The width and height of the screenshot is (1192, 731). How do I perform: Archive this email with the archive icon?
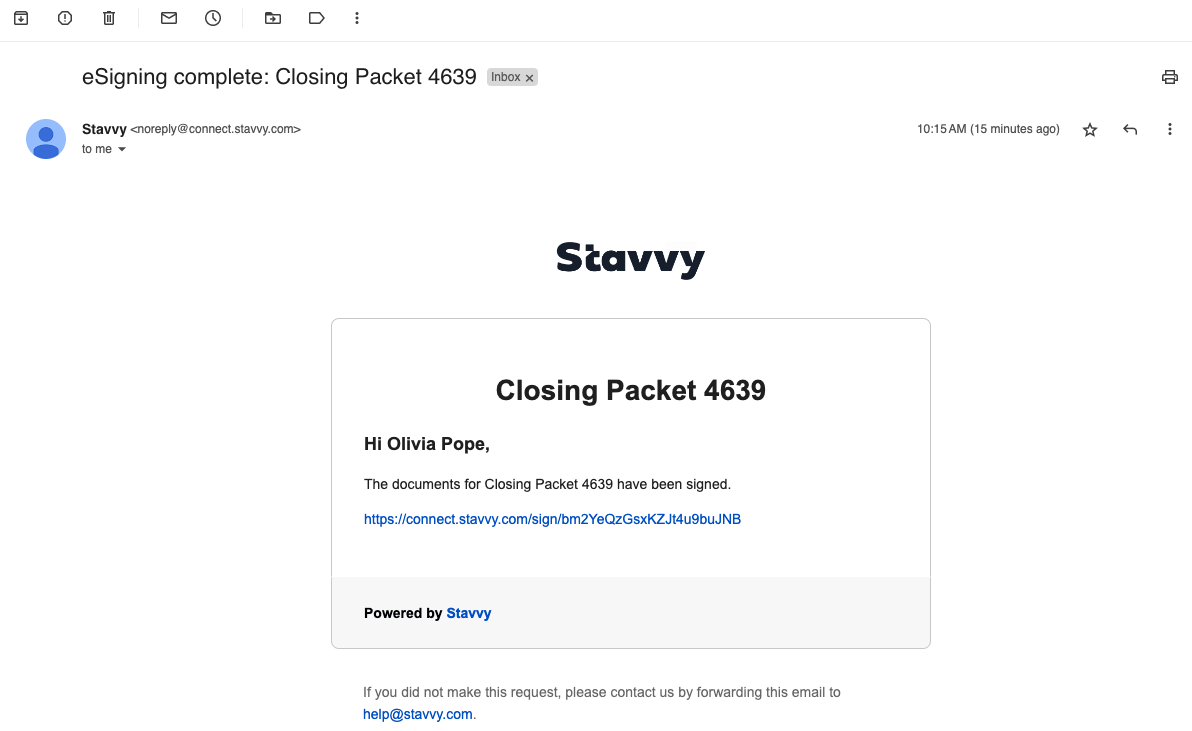pyautogui.click(x=21, y=18)
